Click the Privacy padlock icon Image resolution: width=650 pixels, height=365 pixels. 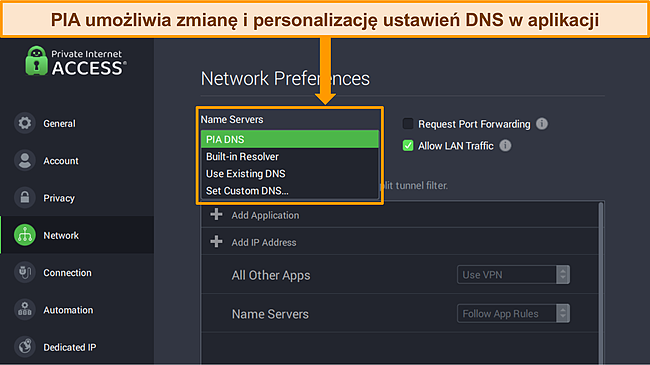pyautogui.click(x=25, y=198)
